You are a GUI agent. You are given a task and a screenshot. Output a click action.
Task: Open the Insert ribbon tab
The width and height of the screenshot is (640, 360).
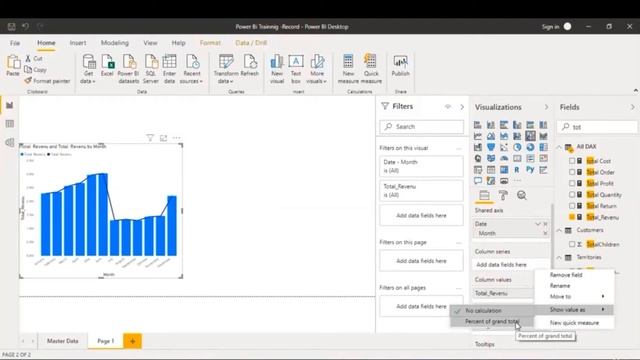[x=78, y=43]
